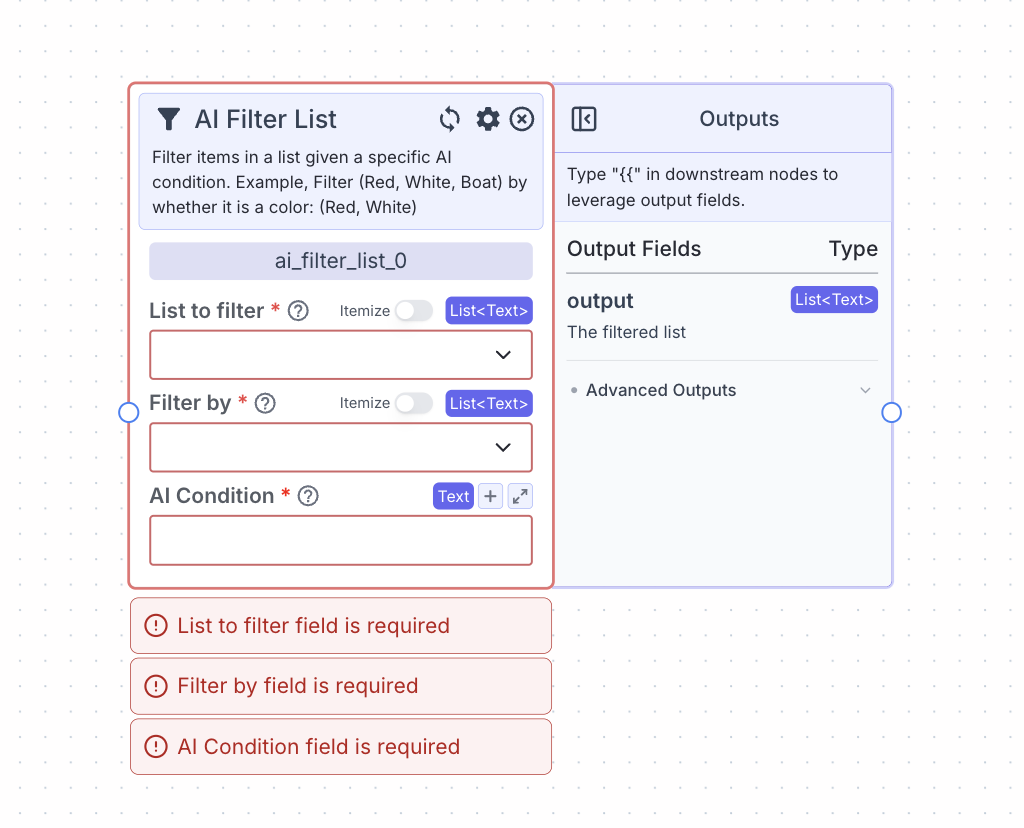The height and width of the screenshot is (828, 1024).
Task: Open the help tooltip next to List to filter
Action: coord(297,310)
